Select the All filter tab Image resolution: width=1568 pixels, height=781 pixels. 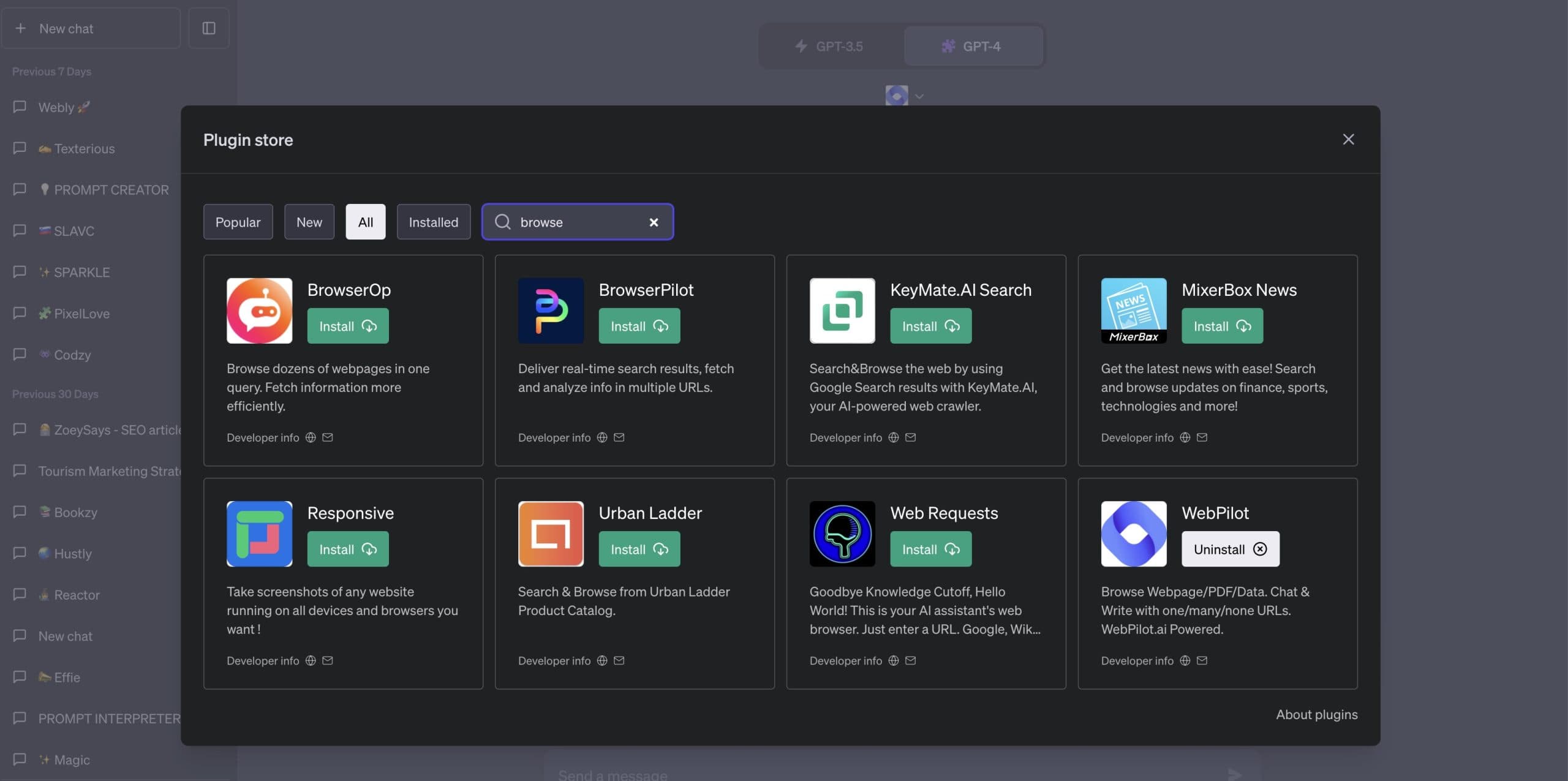(366, 222)
